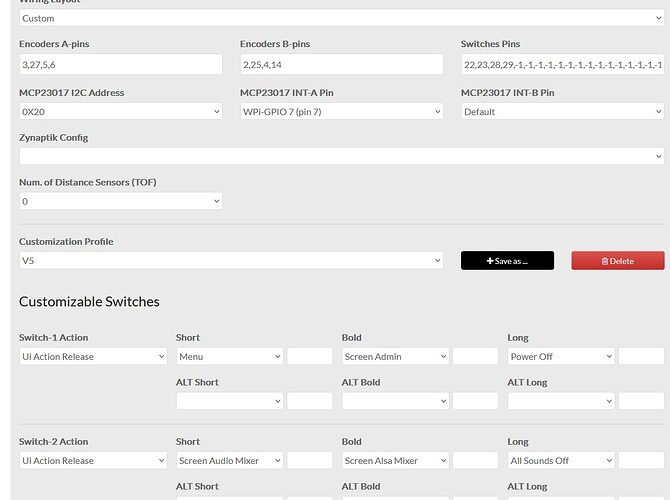Open Switch-2 Long All Sounds Off dropdown

coord(560,461)
